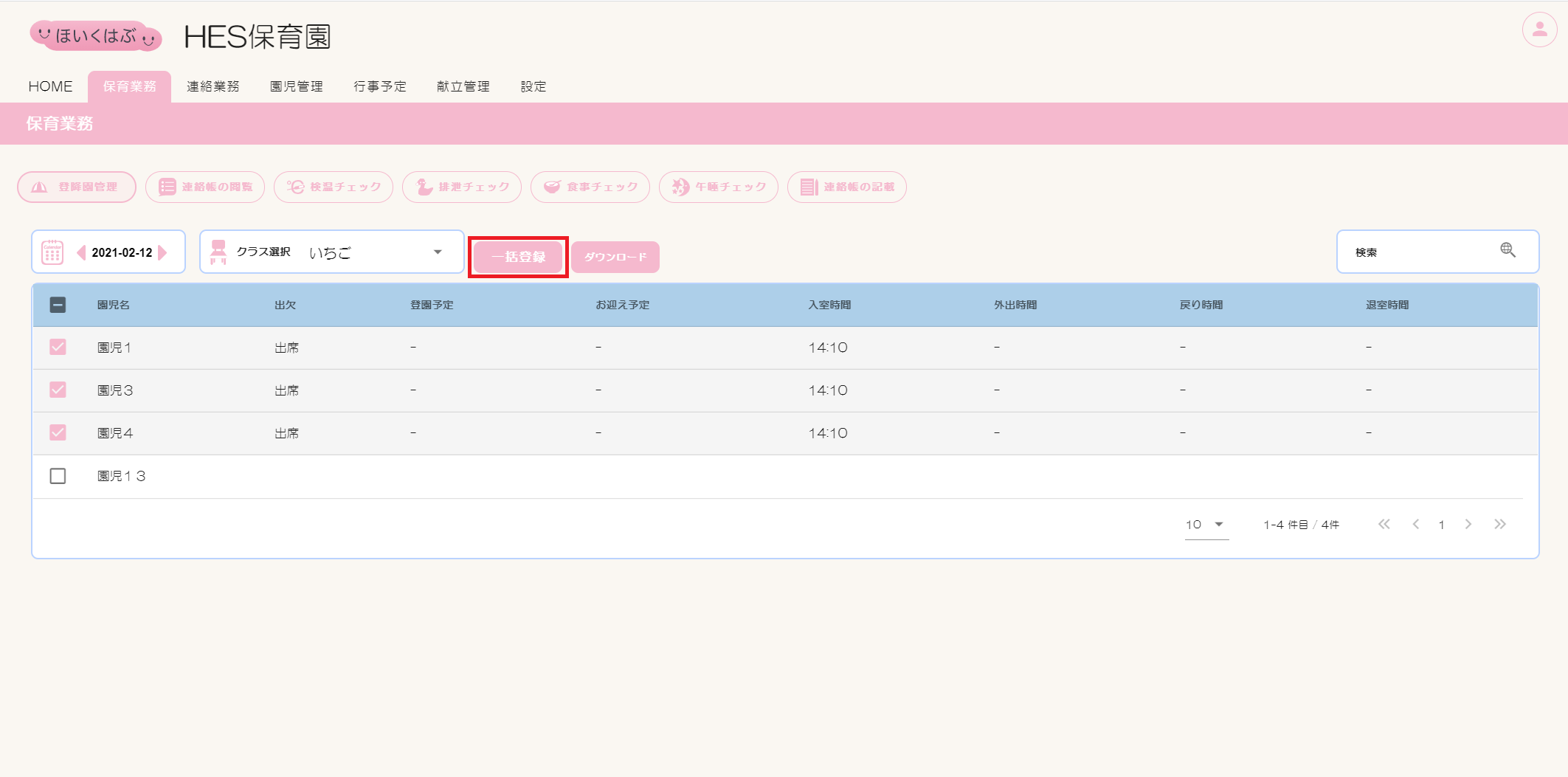Open 食事チェック meal check
This screenshot has width=1568, height=777.
[590, 187]
